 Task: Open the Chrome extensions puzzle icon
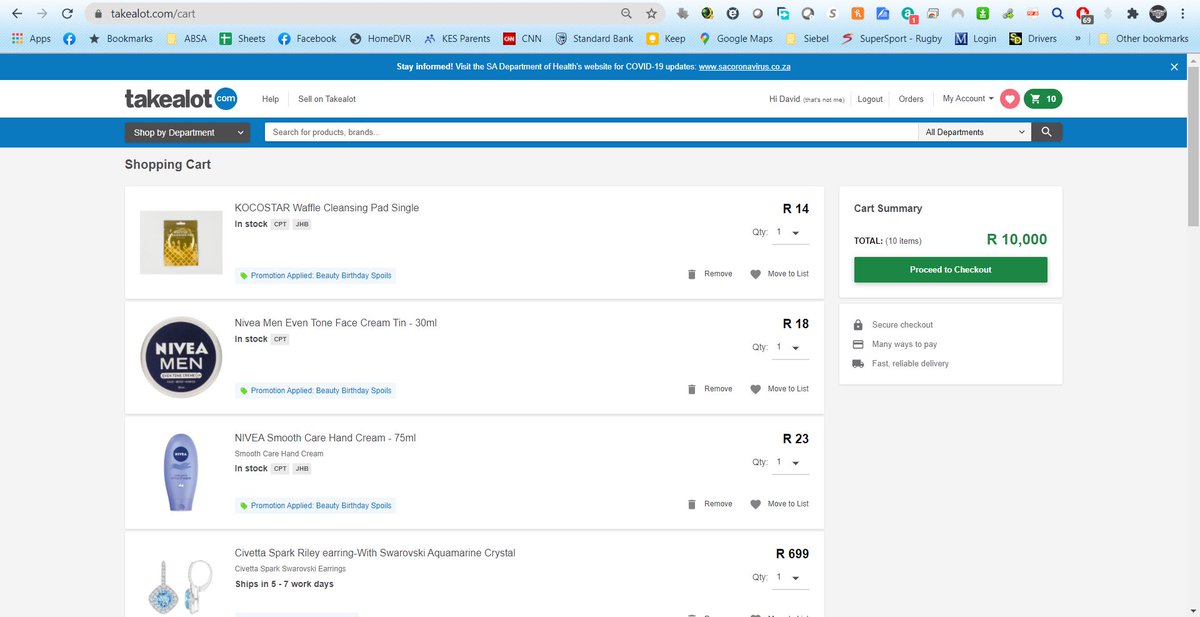click(1132, 14)
